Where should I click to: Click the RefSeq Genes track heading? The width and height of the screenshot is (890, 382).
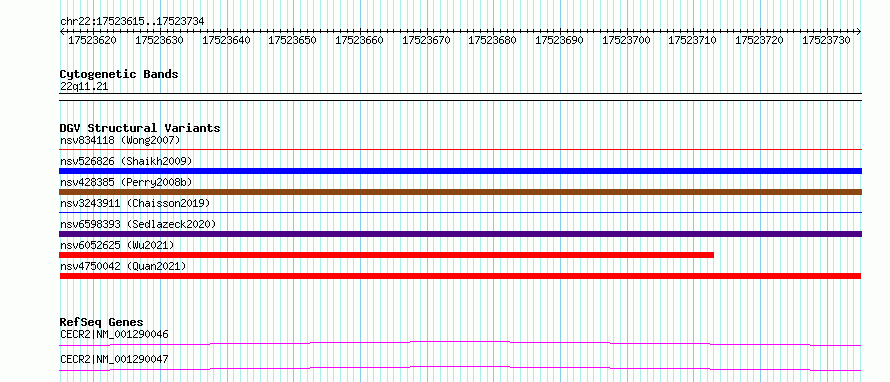pyautogui.click(x=101, y=322)
